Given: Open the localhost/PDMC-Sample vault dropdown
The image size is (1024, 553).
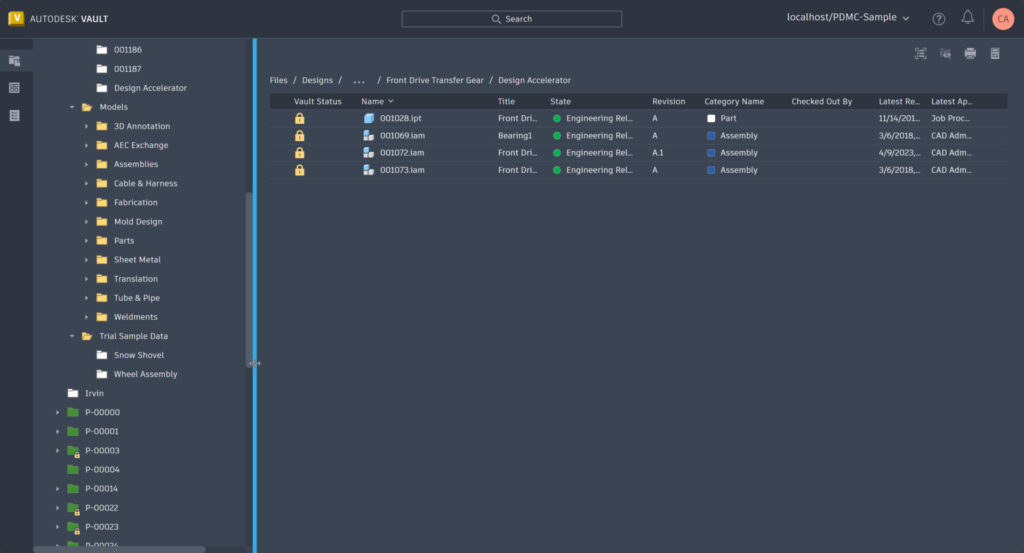Looking at the screenshot, I should click(x=848, y=18).
